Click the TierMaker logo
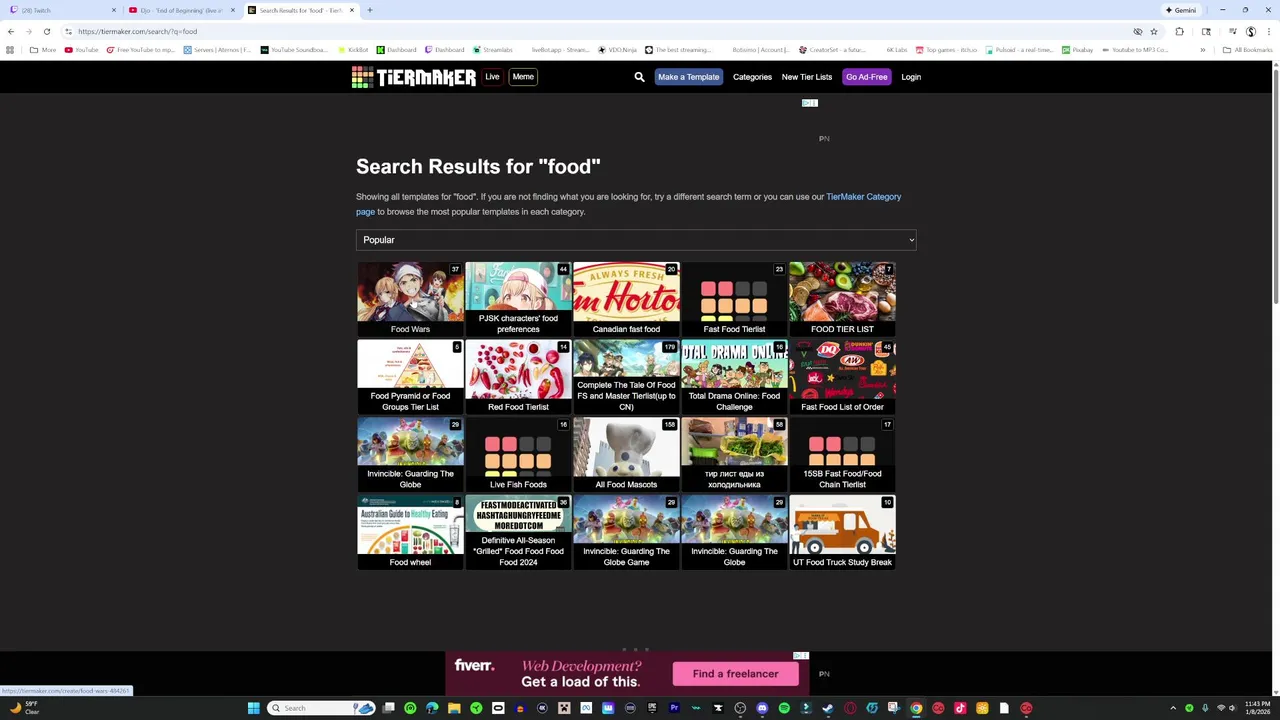This screenshot has height=720, width=1280. click(413, 77)
